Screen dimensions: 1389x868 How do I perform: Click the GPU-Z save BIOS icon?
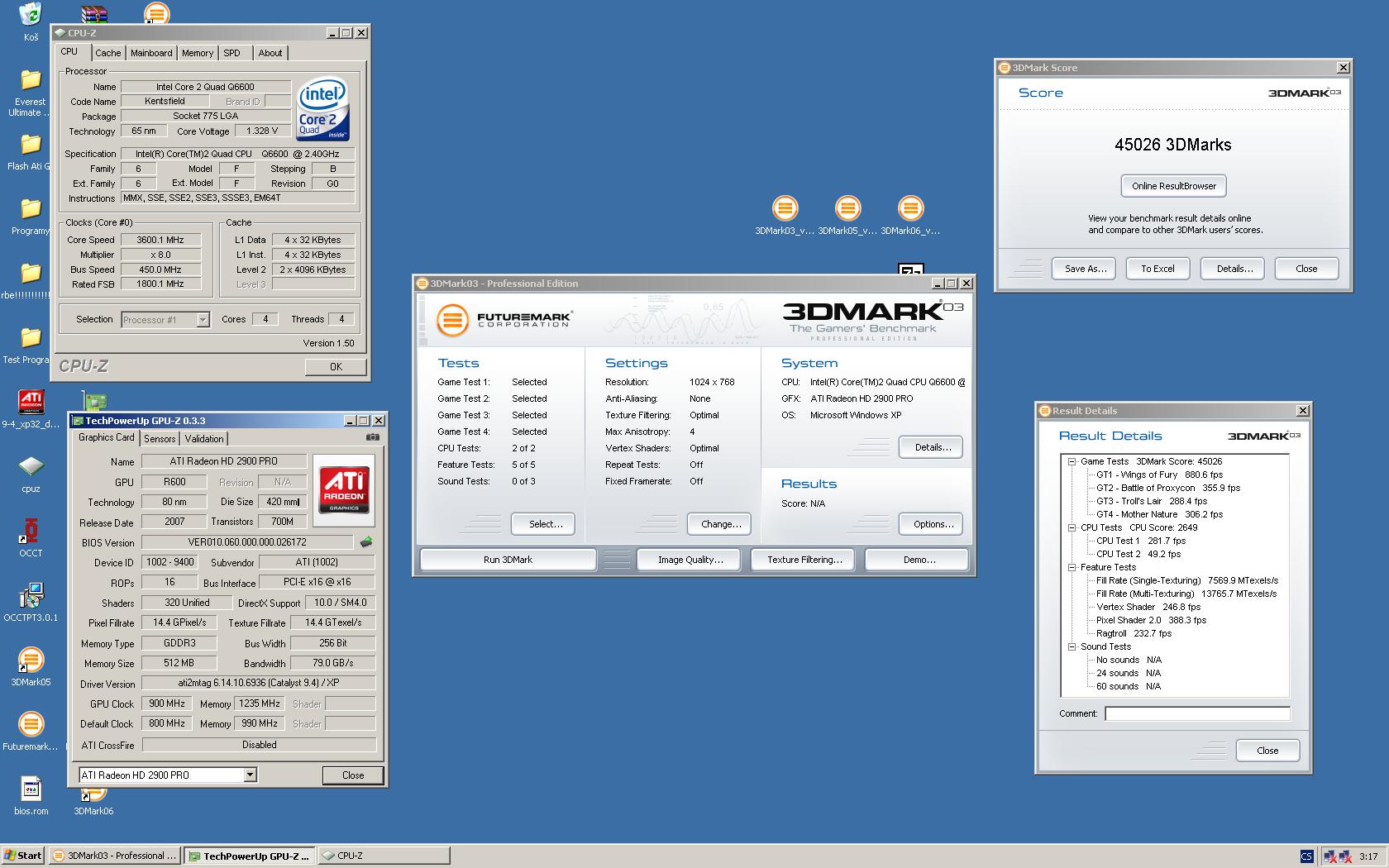click(x=366, y=542)
